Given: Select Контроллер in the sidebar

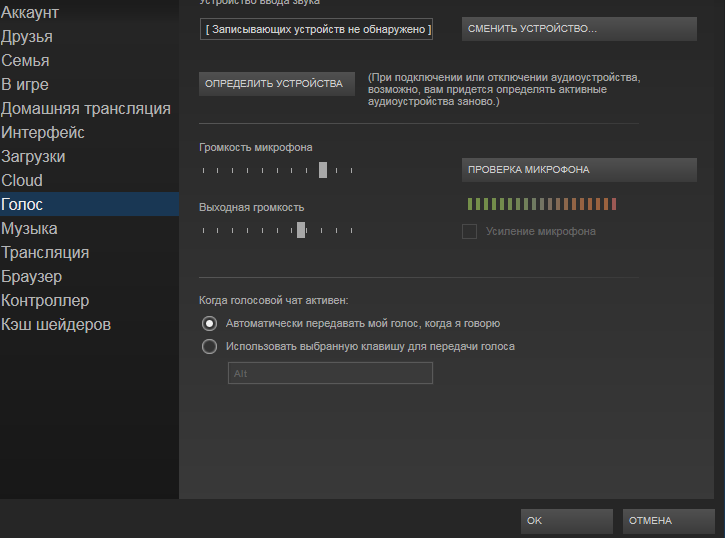Looking at the screenshot, I should (45, 301).
